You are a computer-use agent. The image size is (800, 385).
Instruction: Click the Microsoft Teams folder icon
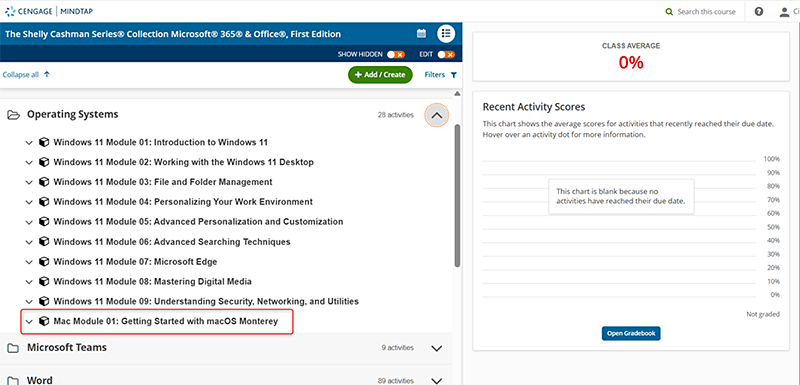tap(13, 348)
